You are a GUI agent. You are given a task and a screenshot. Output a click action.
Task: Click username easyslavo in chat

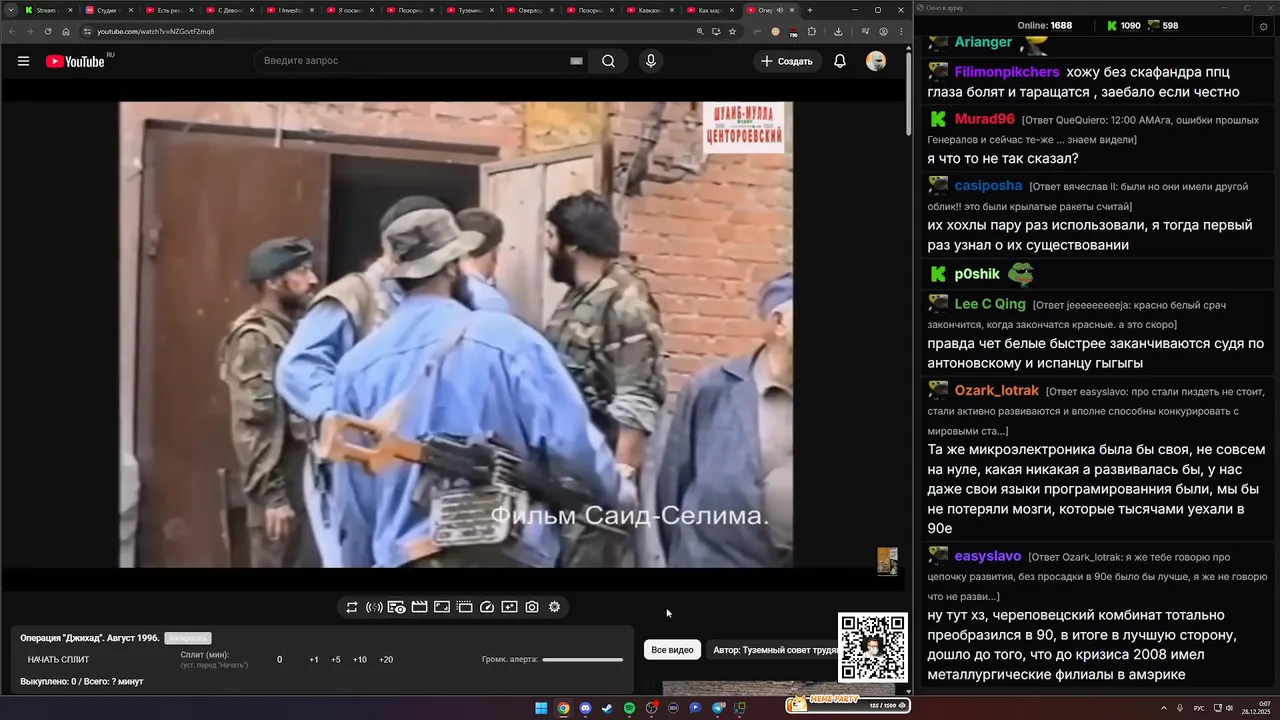988,556
